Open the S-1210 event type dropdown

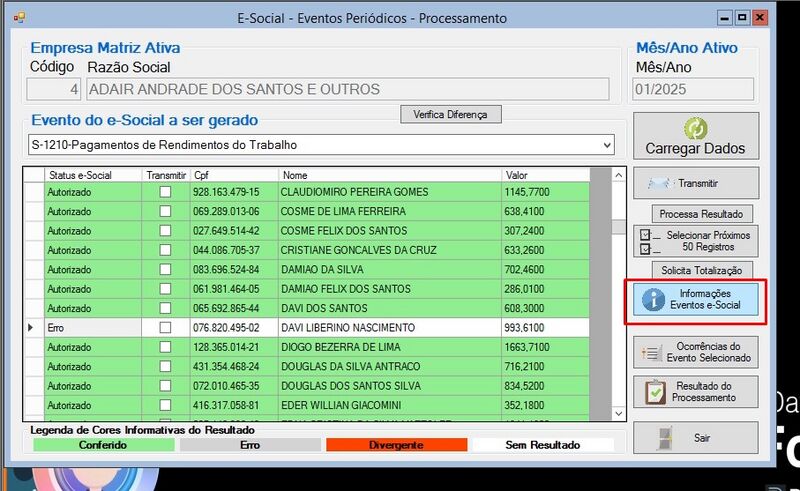pos(607,145)
